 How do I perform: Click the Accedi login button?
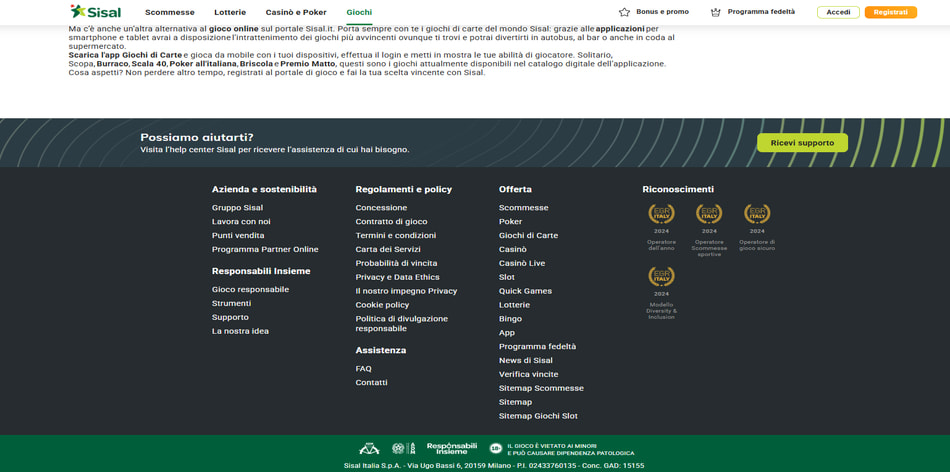pyautogui.click(x=838, y=12)
